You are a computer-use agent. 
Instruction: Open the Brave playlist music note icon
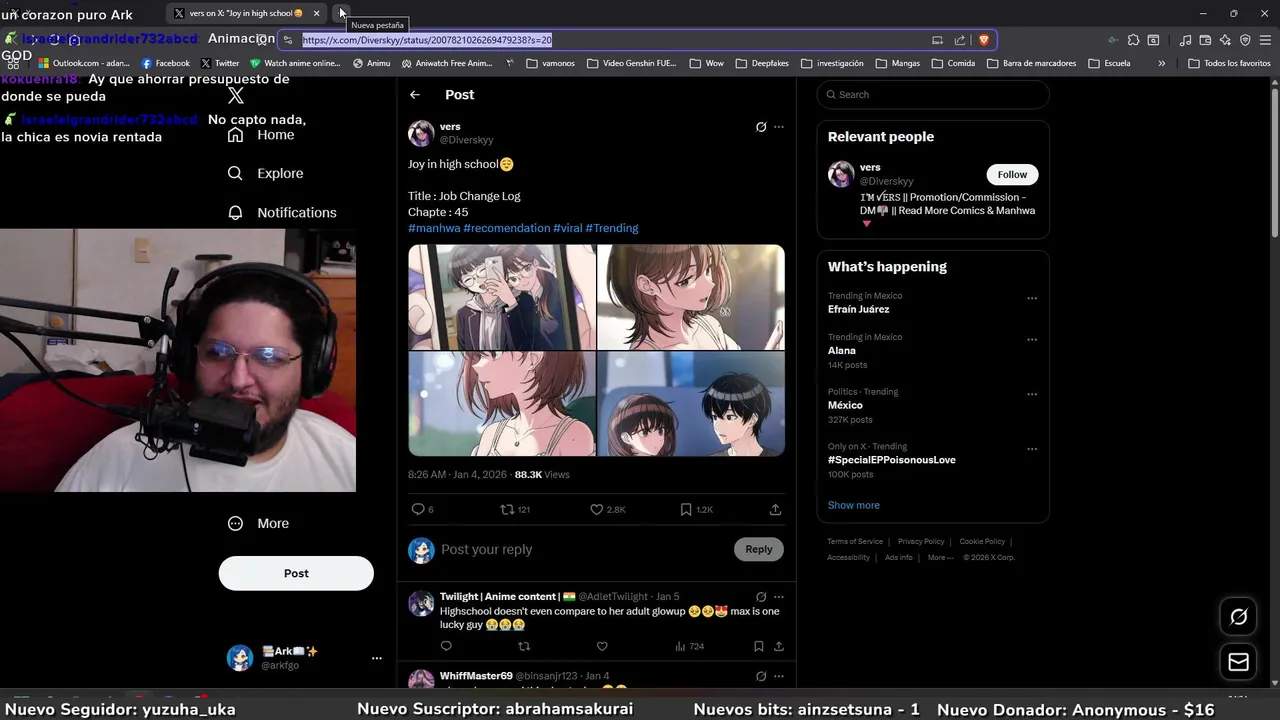pos(1185,40)
